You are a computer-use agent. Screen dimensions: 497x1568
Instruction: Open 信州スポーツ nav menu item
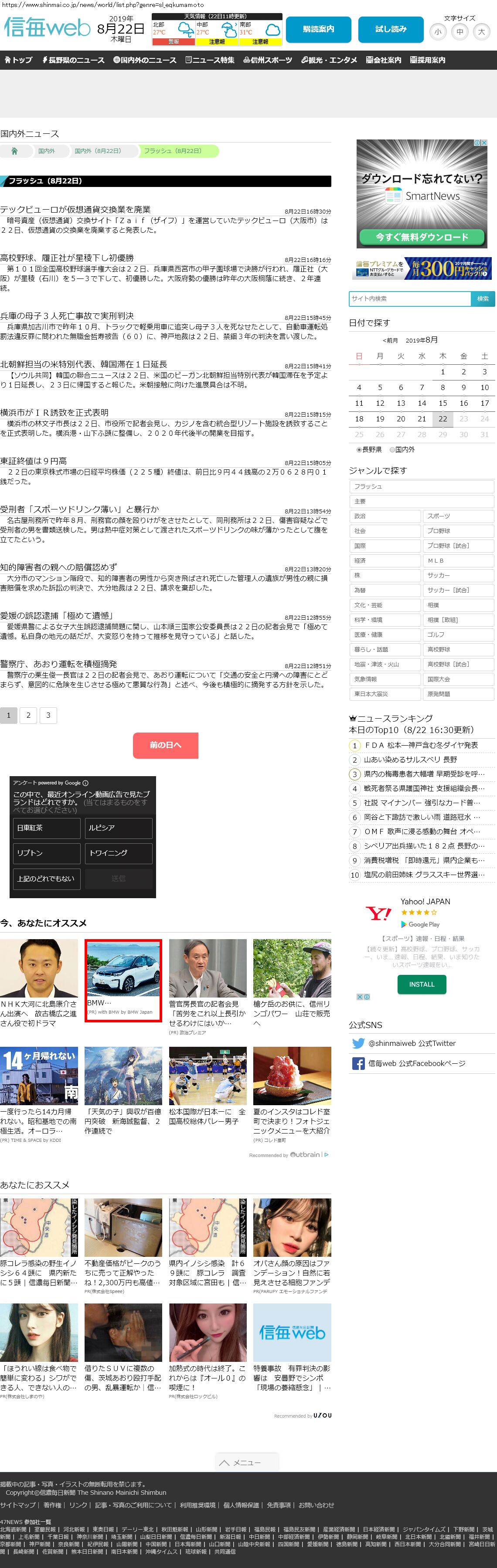pos(267,60)
